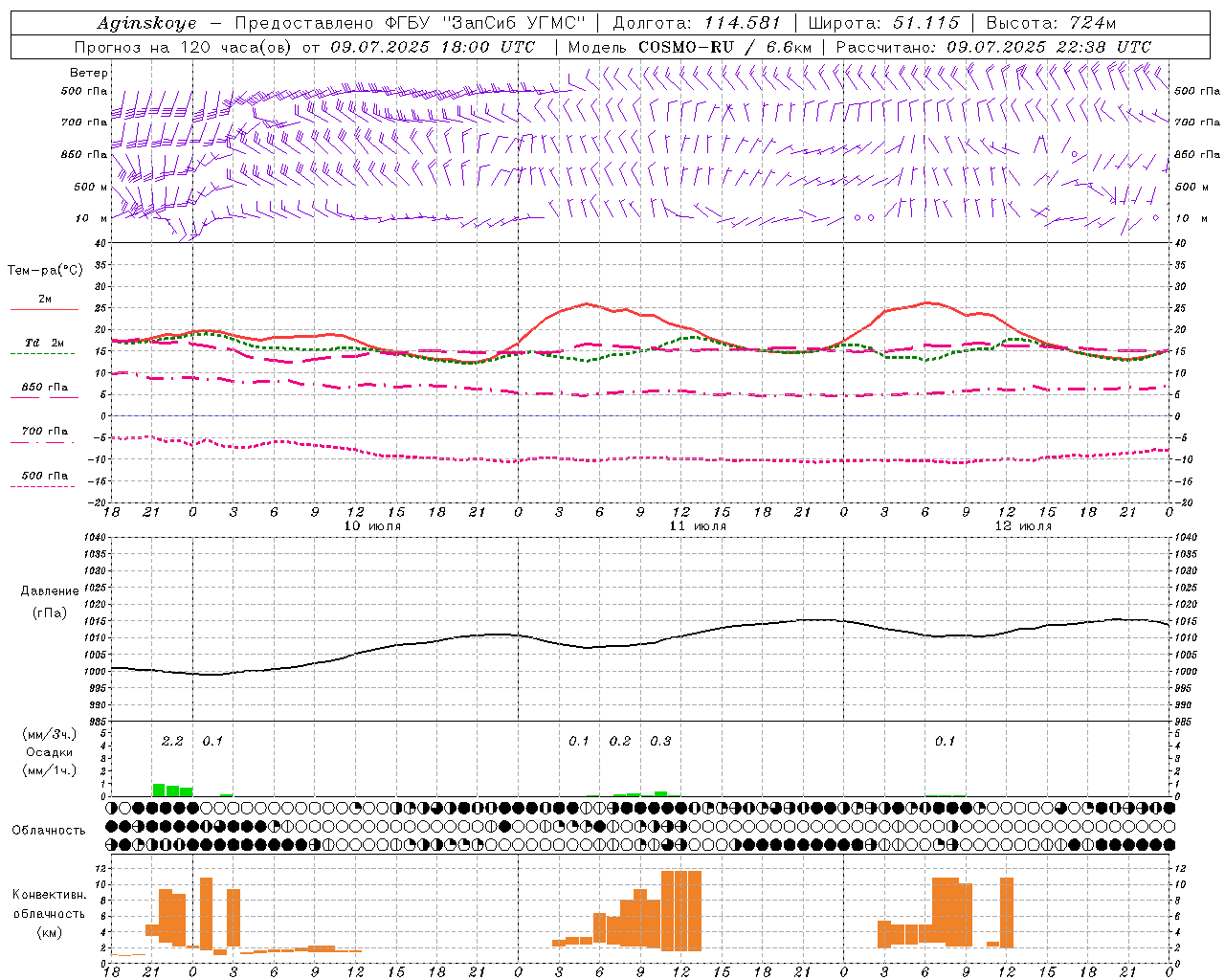Click the 2.2 precipitation amount value
The width and height of the screenshot is (1225, 980).
[x=172, y=741]
